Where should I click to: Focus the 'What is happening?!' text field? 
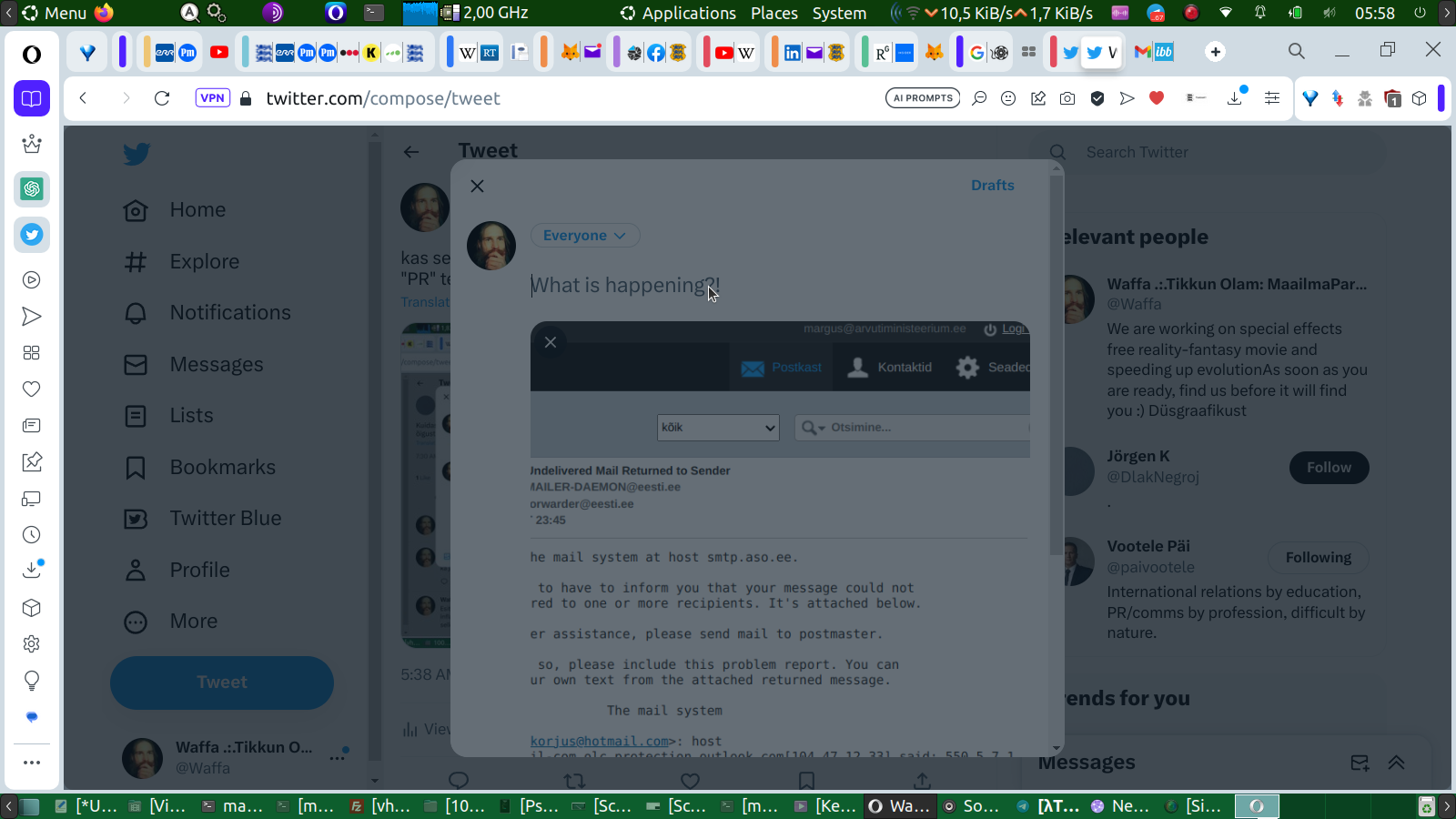(x=781, y=286)
